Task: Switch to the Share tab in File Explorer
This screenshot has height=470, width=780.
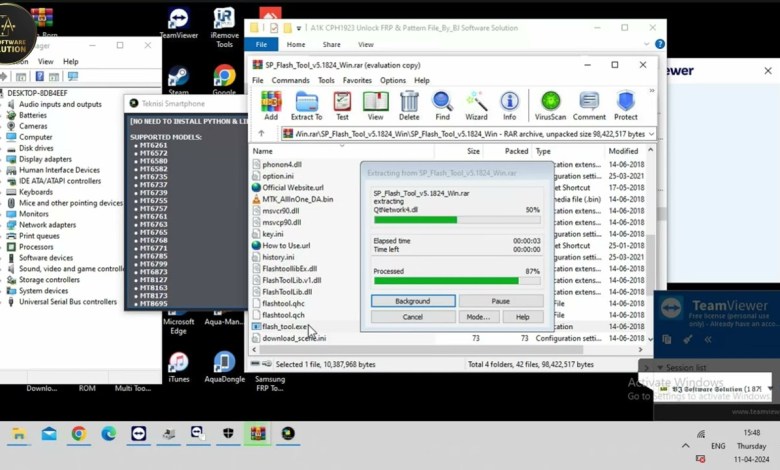Action: pos(331,44)
